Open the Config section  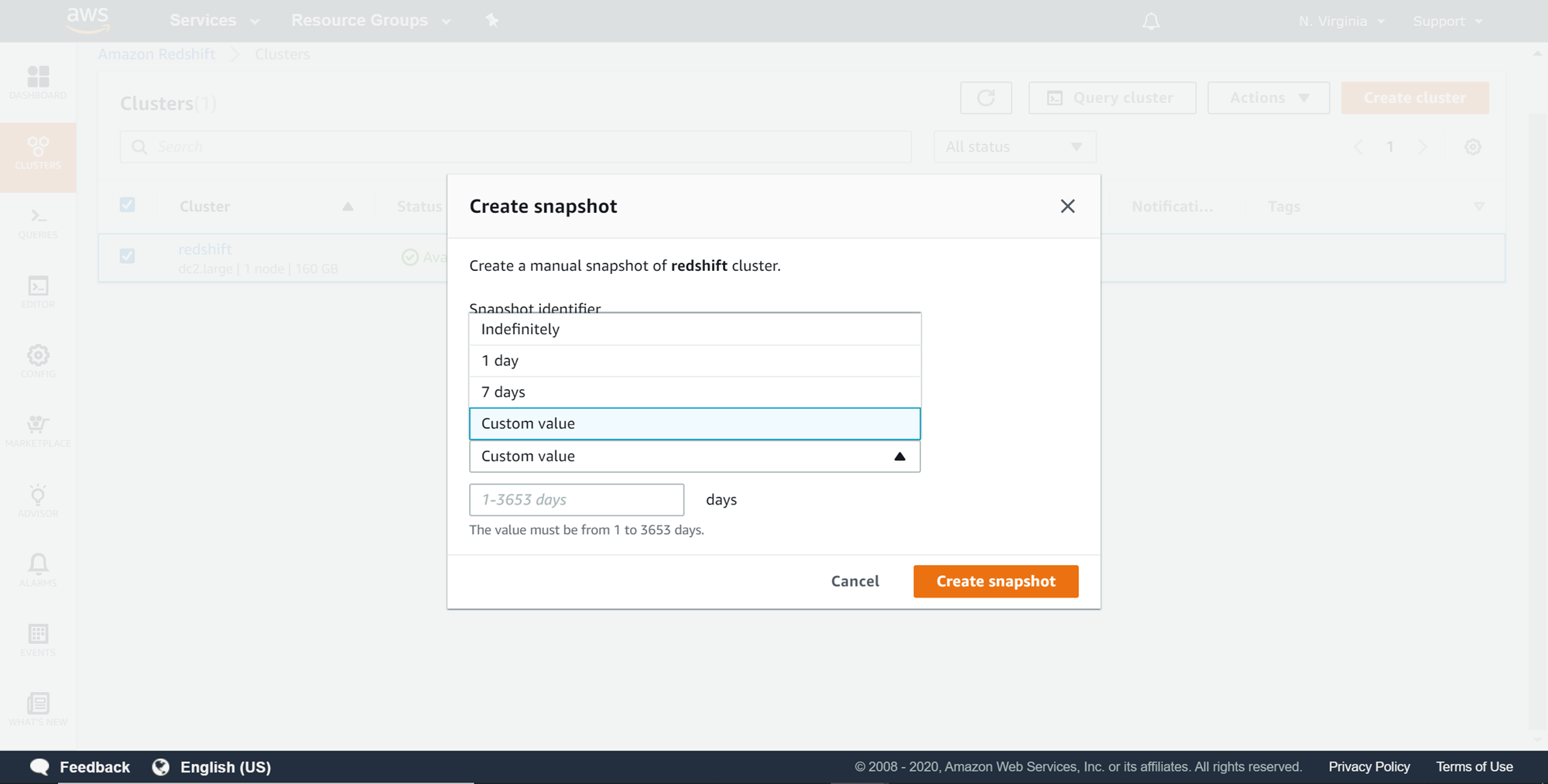(x=38, y=362)
